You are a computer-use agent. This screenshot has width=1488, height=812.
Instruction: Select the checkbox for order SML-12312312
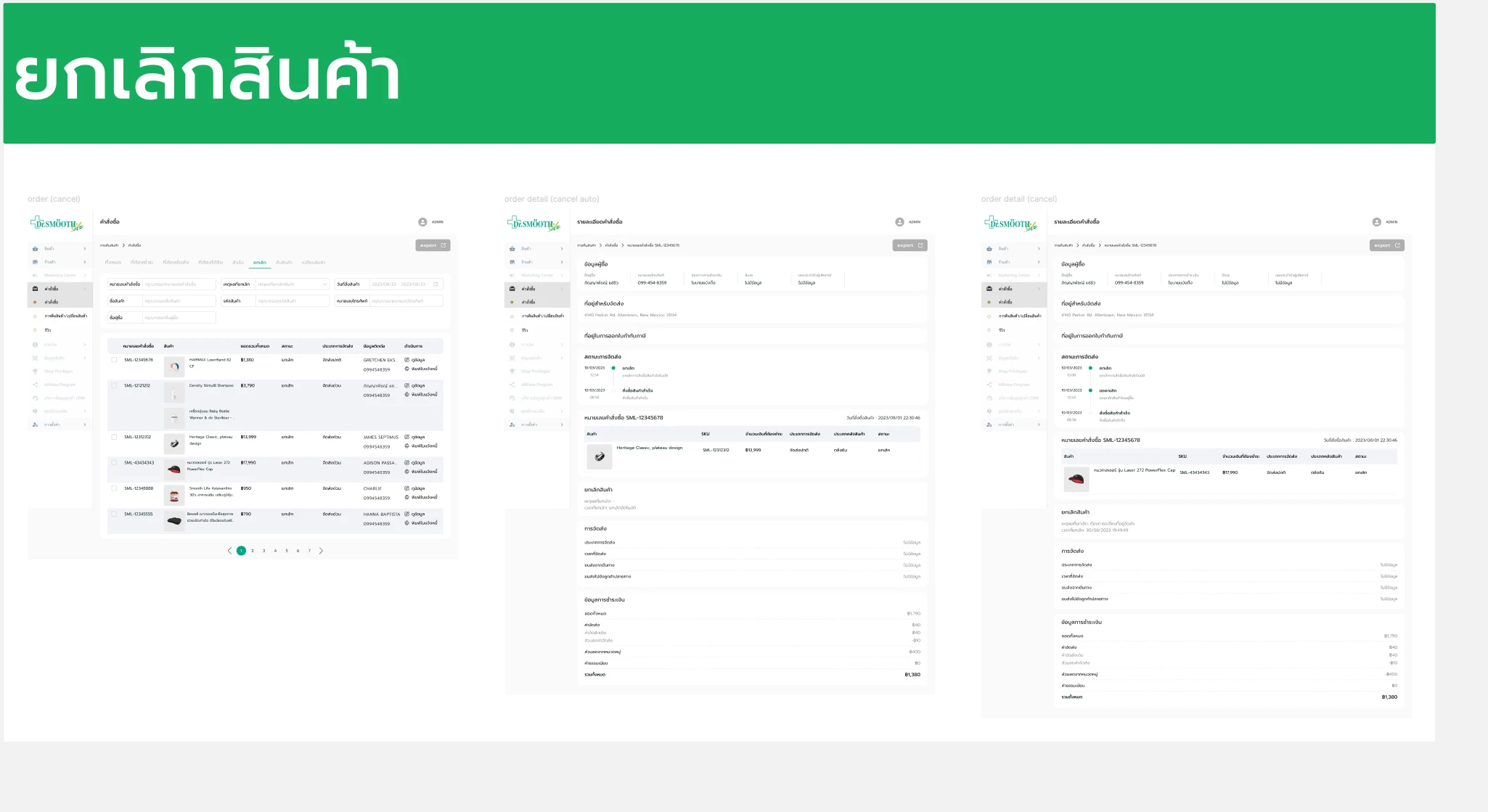click(114, 437)
